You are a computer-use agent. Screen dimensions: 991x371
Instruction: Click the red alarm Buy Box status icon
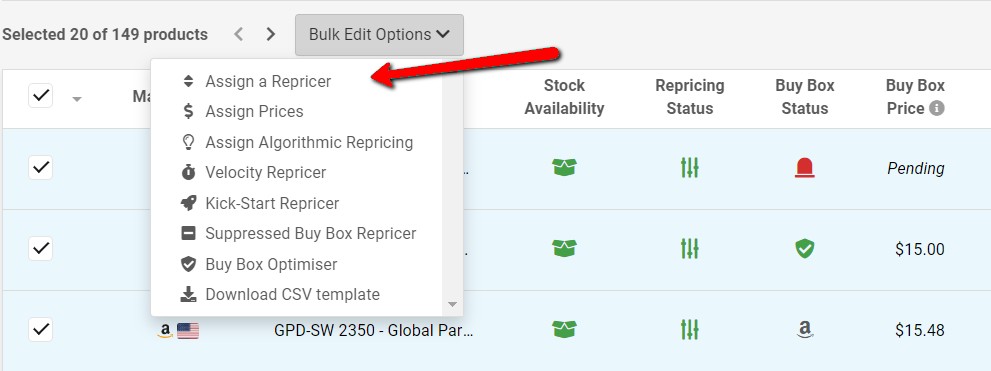point(805,168)
